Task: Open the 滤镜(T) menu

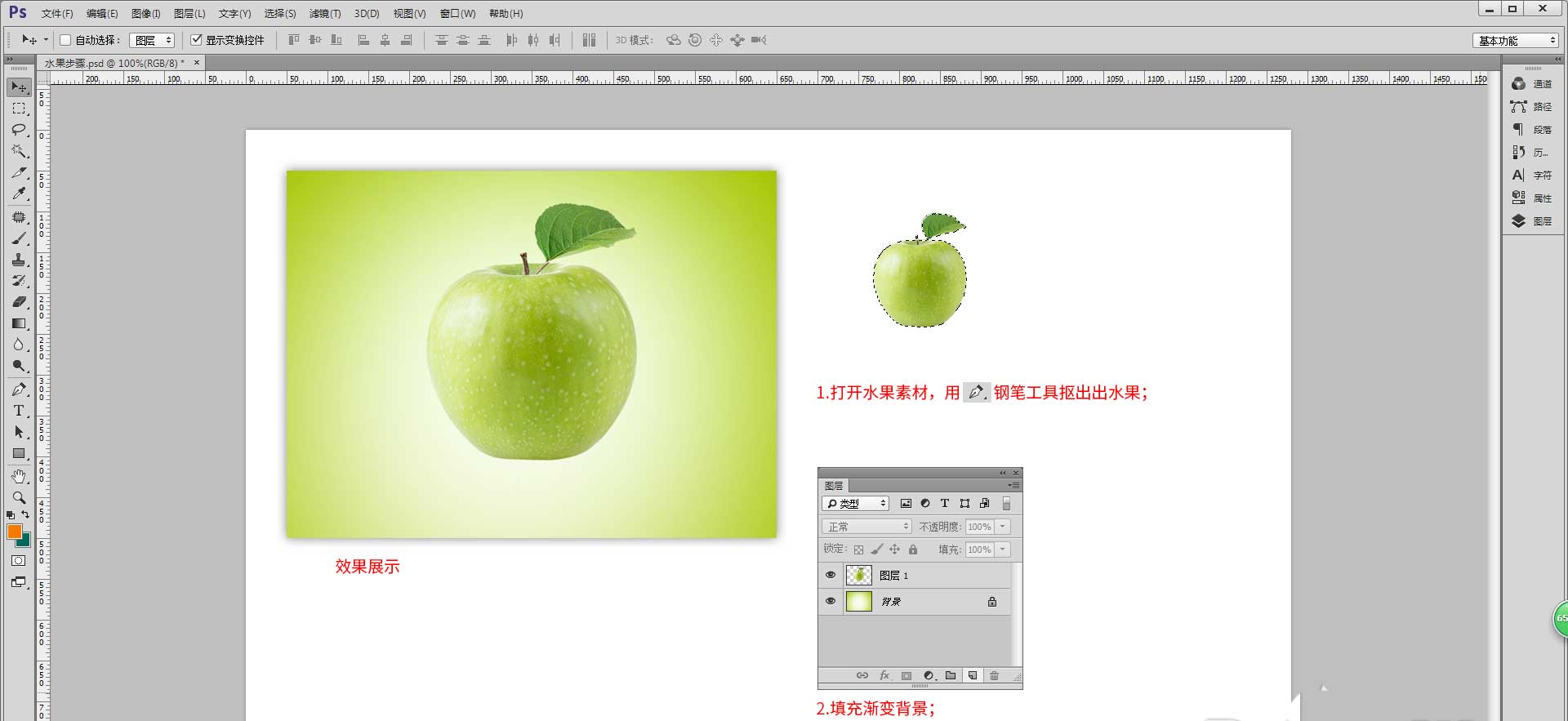Action: coord(325,14)
